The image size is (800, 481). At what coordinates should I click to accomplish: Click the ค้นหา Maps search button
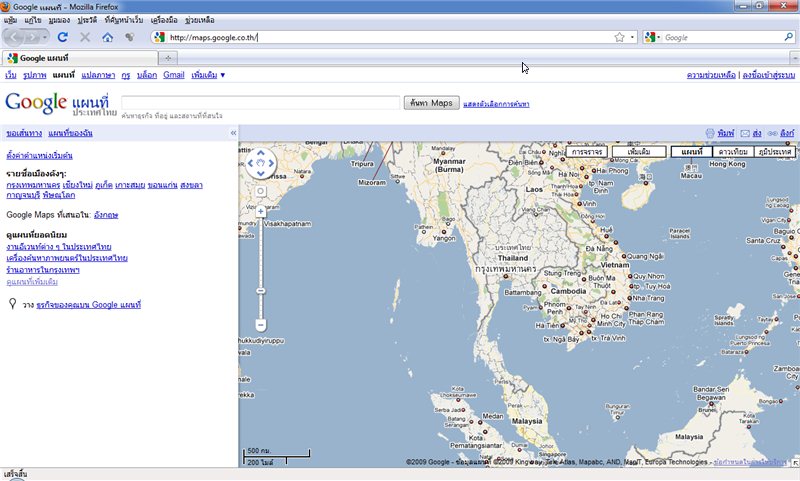point(432,103)
